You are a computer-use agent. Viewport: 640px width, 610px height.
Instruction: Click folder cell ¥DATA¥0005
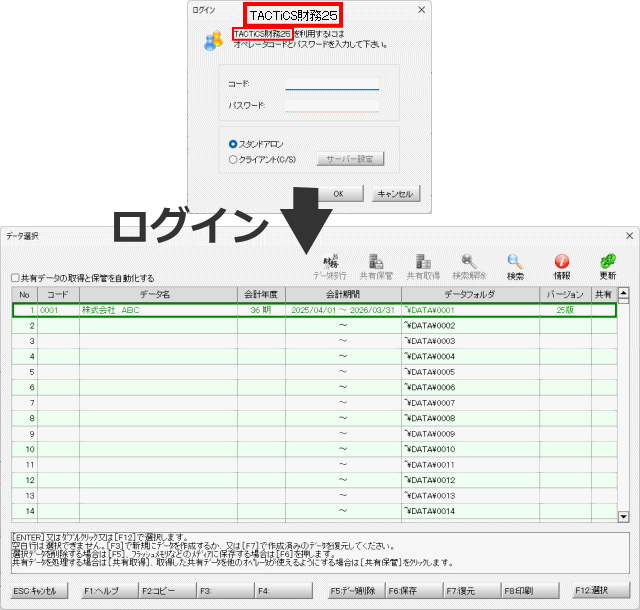tap(470, 372)
